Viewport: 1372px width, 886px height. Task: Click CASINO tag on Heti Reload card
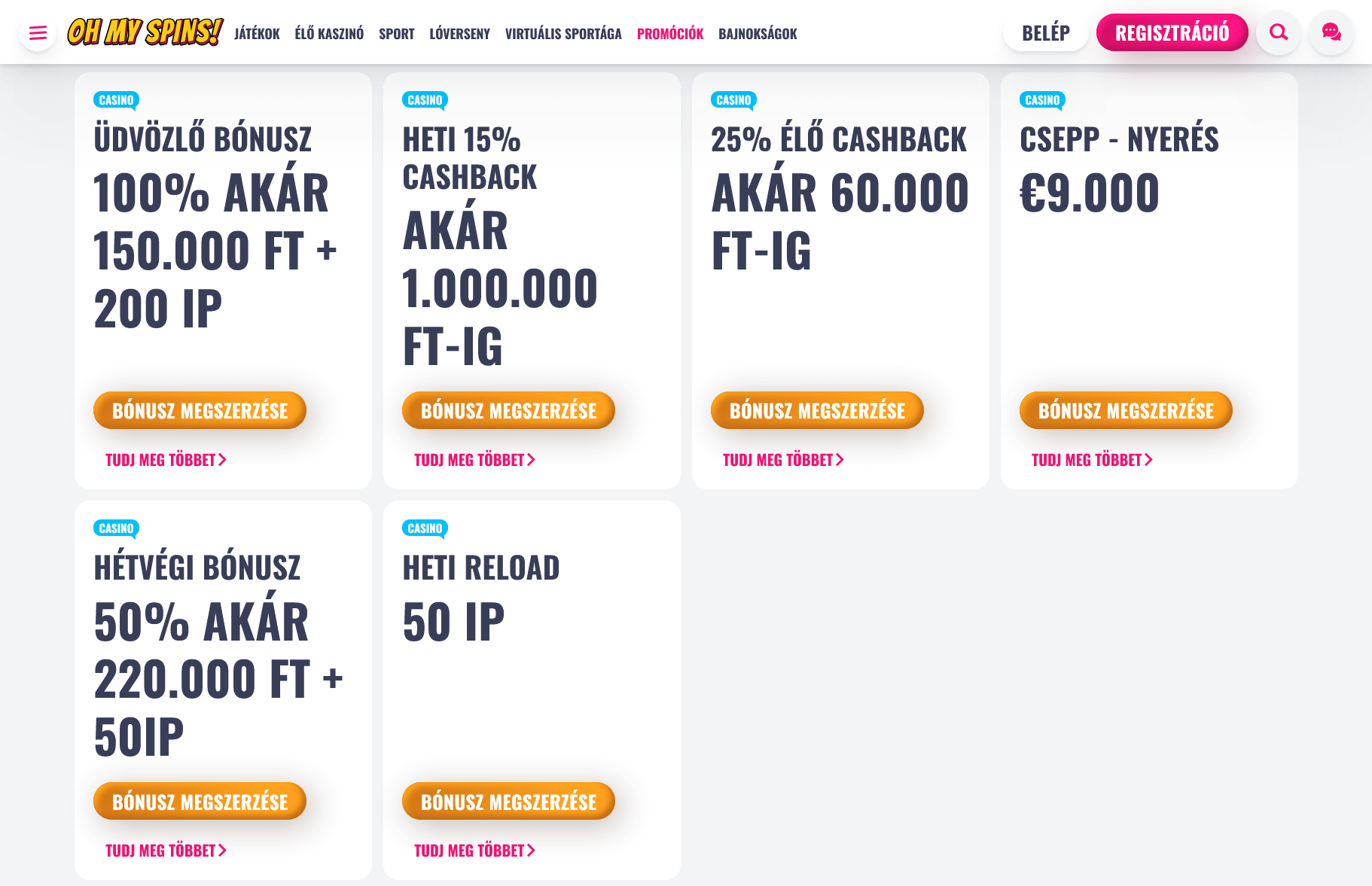tap(425, 528)
